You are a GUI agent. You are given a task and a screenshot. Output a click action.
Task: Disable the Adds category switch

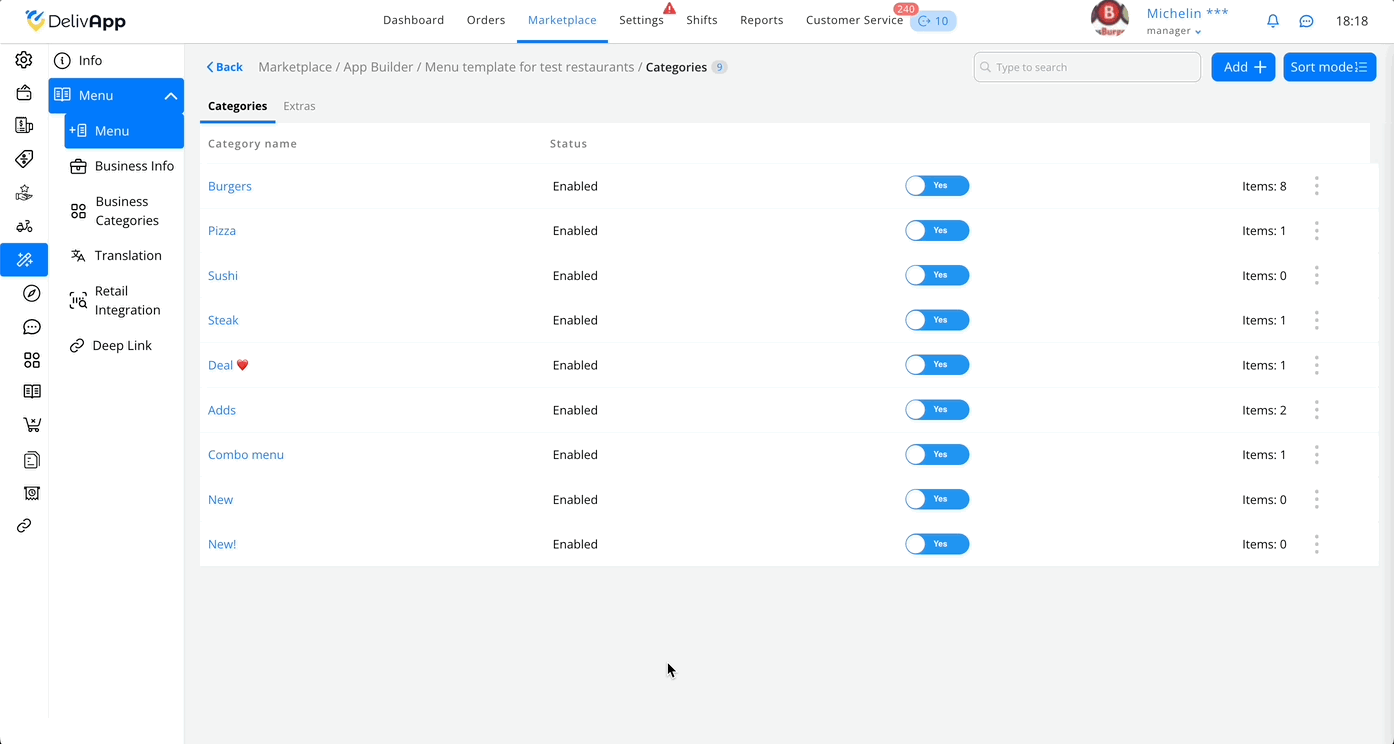point(937,410)
